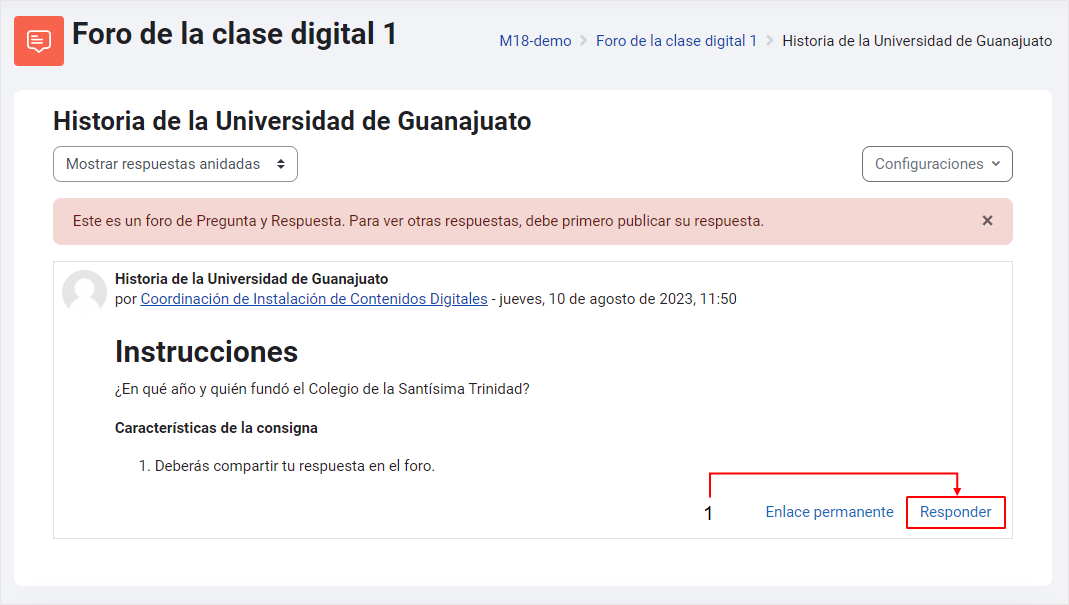The height and width of the screenshot is (605, 1069).
Task: Go to M18-demo breadcrumb link
Action: (535, 41)
